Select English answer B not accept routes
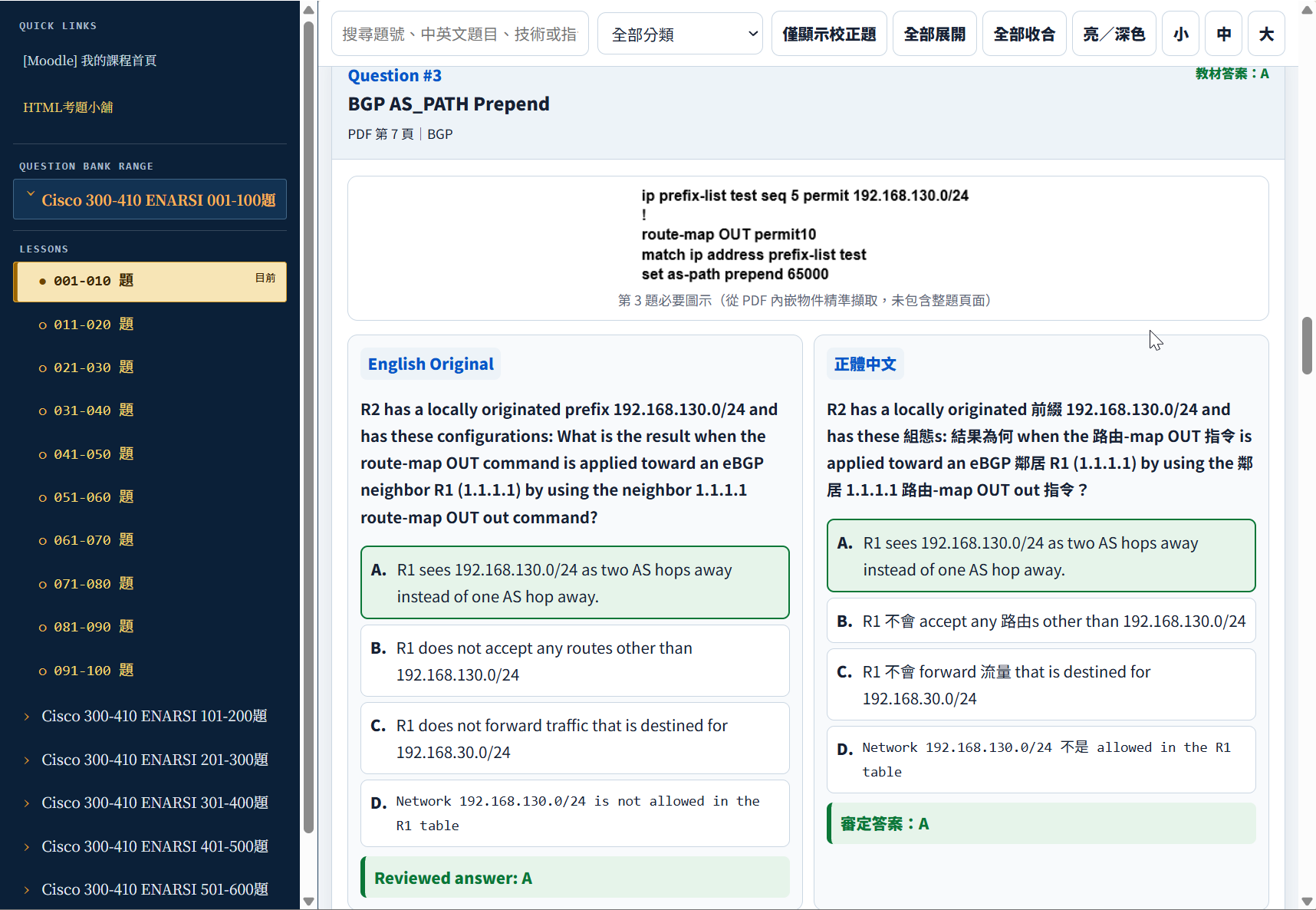The height and width of the screenshot is (910, 1316). click(575, 661)
